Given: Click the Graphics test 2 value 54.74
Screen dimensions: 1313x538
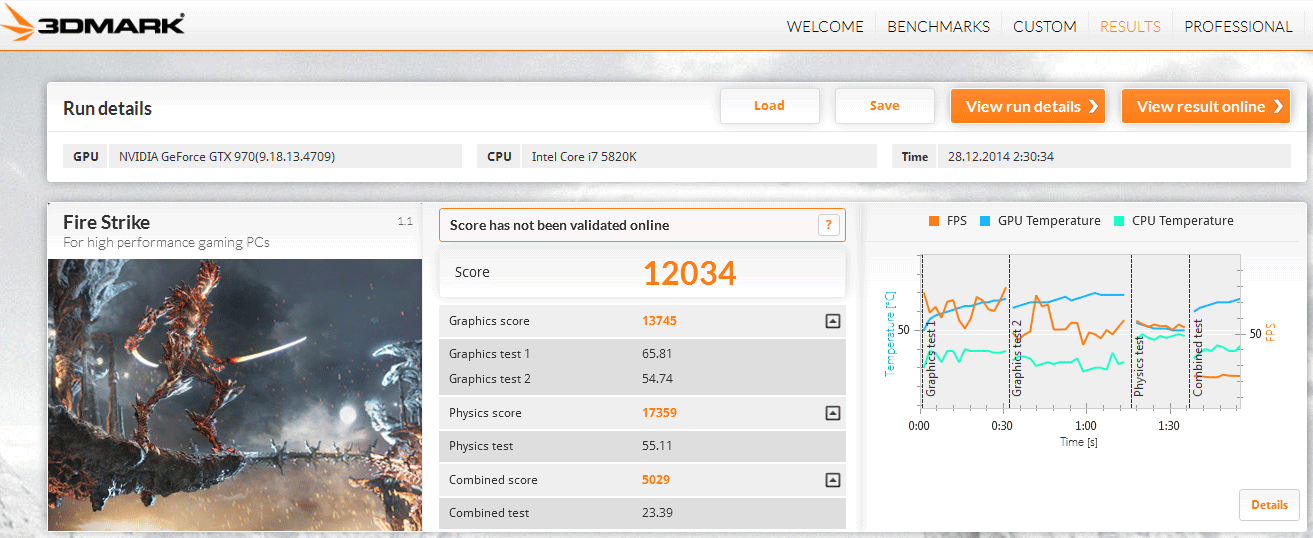Looking at the screenshot, I should 656,379.
